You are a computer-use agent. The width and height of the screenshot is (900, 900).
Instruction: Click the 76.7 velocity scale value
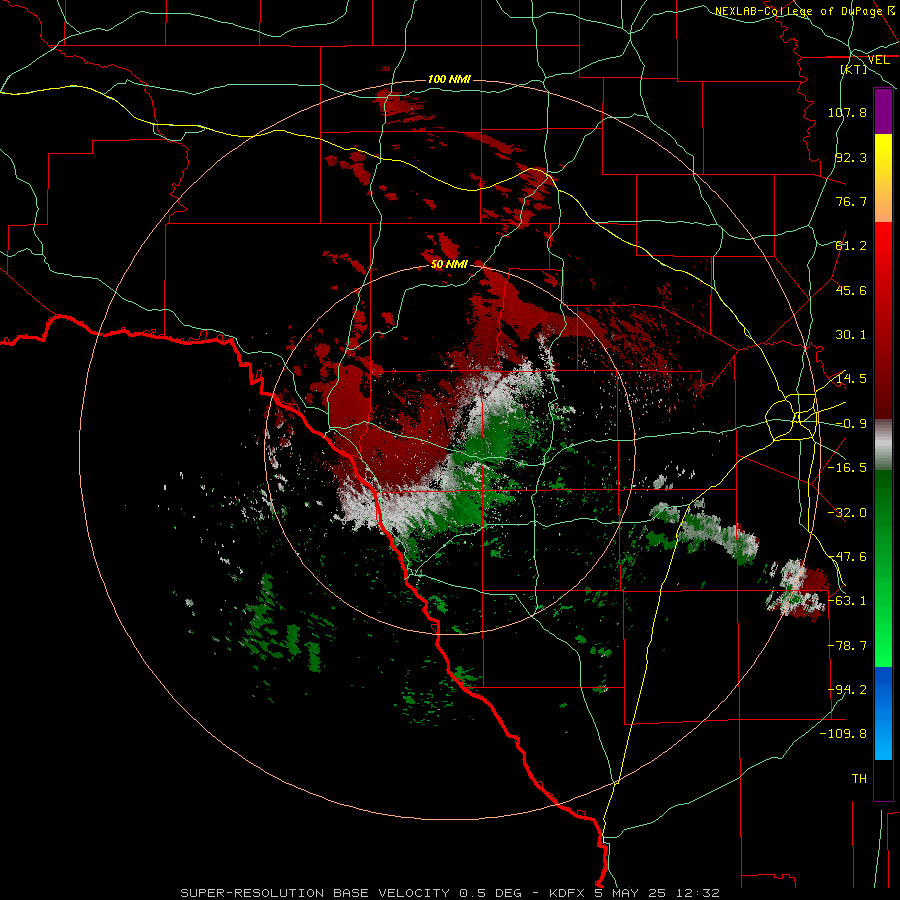851,201
